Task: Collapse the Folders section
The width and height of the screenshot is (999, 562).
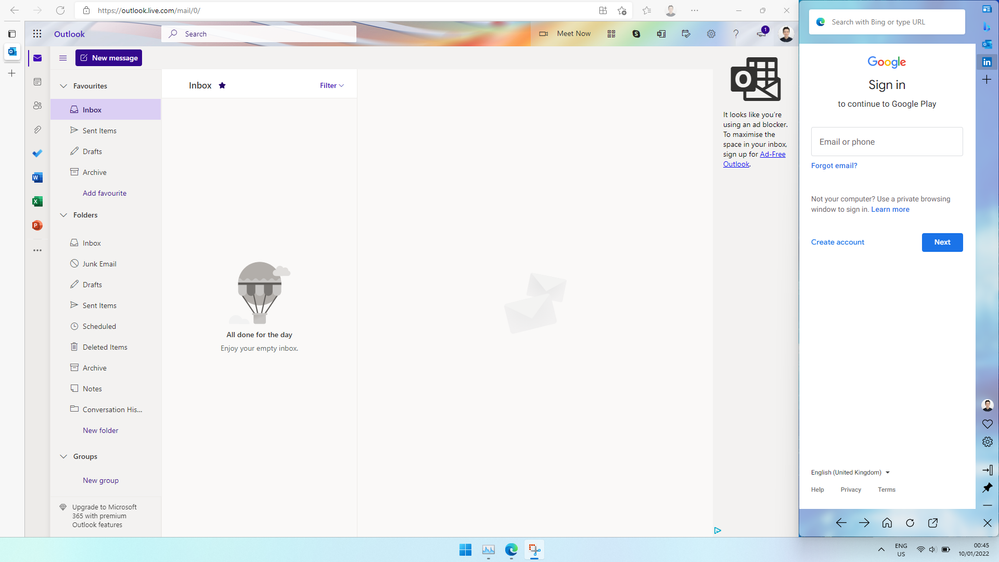Action: [63, 215]
